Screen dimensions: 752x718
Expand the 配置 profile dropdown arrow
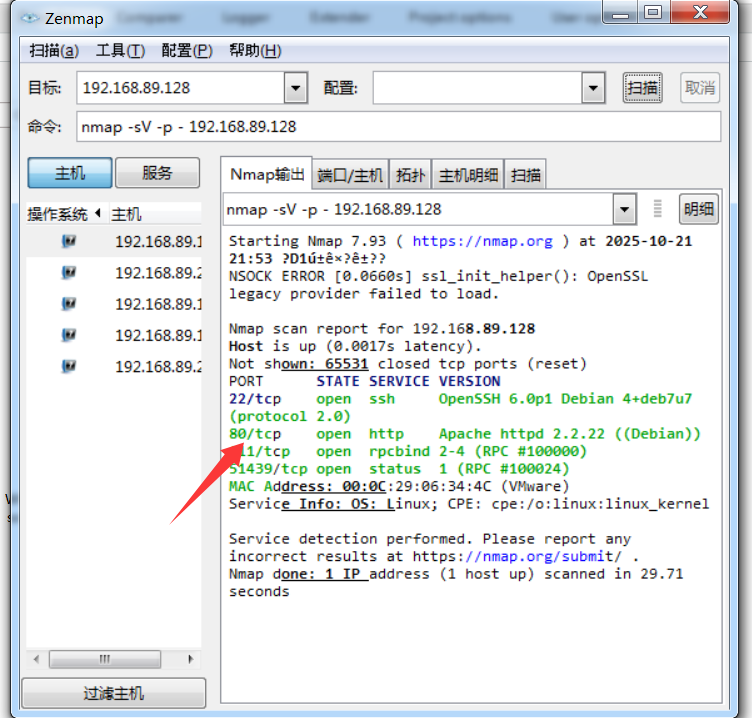coord(593,88)
